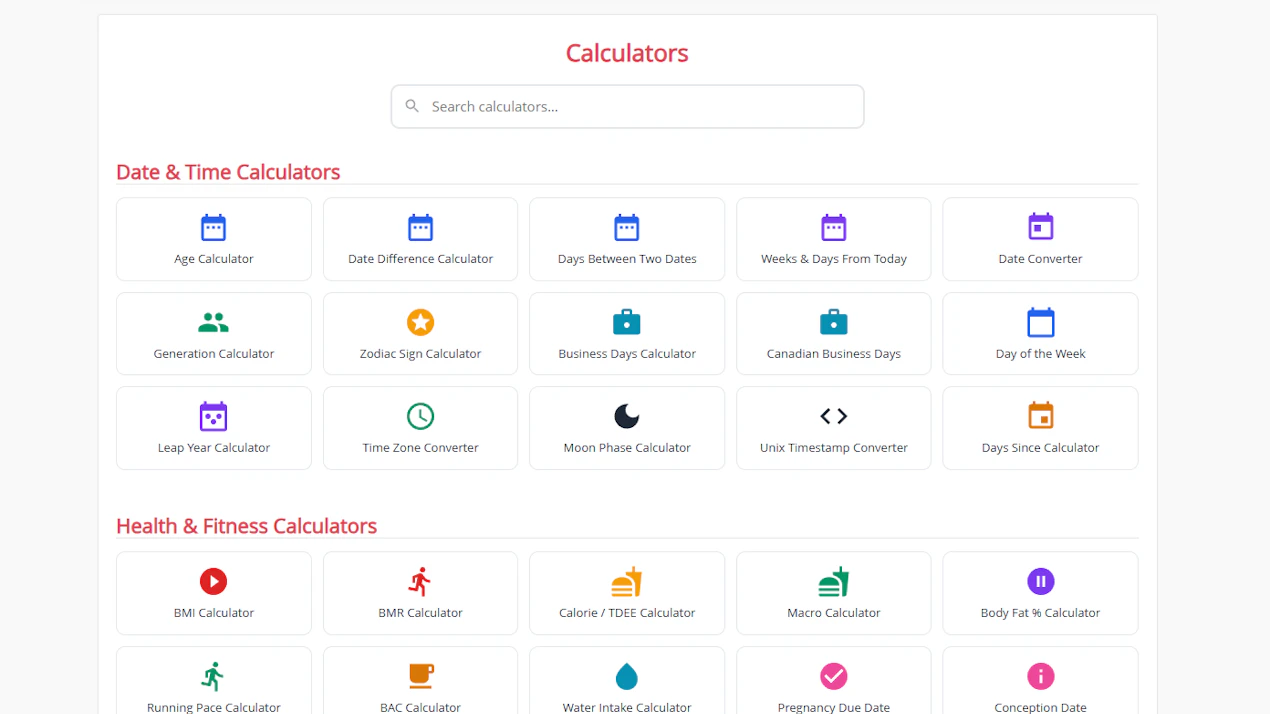Open the Days Between Two Dates link
Image resolution: width=1270 pixels, height=714 pixels.
click(x=627, y=239)
